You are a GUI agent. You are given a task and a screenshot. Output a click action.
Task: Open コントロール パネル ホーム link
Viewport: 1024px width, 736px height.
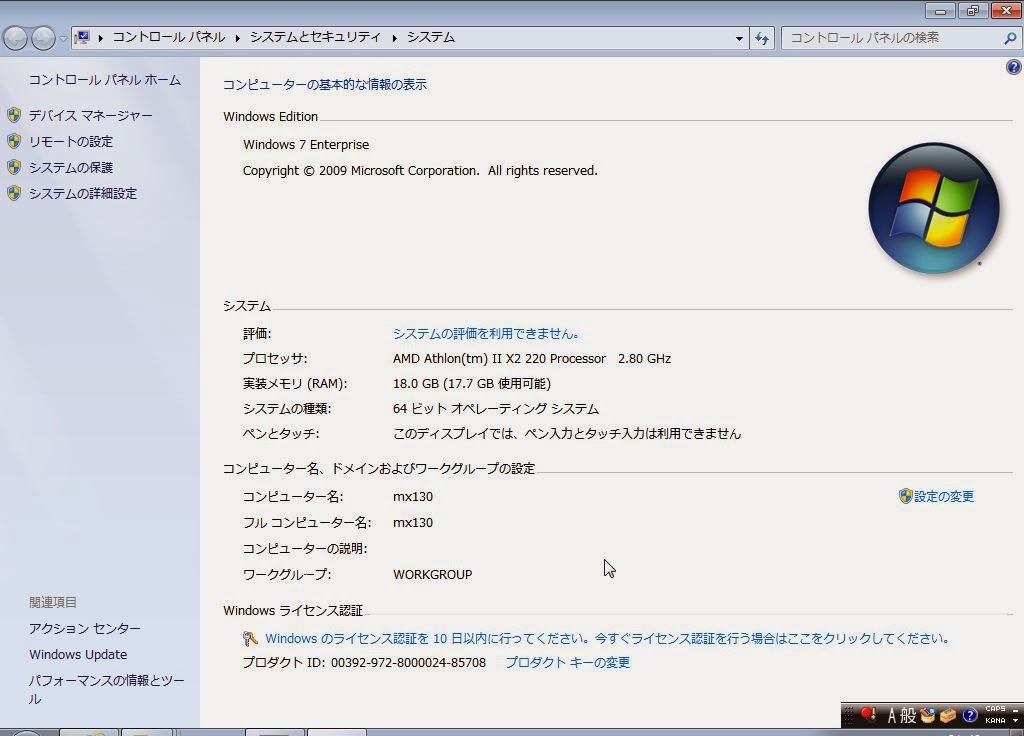pos(104,80)
